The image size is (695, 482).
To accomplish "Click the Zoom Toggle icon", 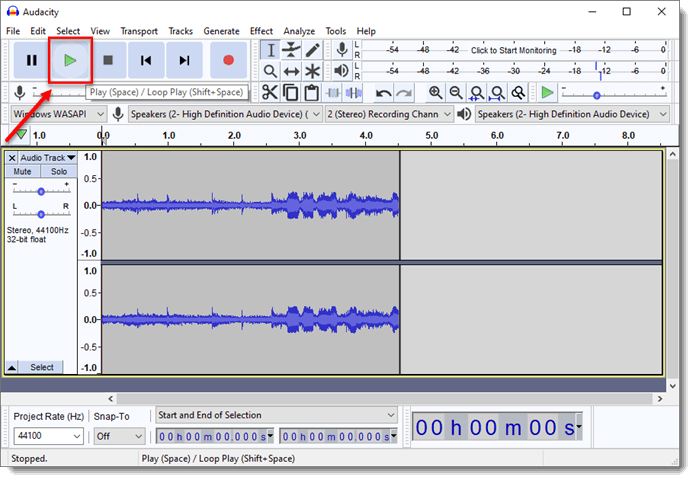I will tap(518, 93).
